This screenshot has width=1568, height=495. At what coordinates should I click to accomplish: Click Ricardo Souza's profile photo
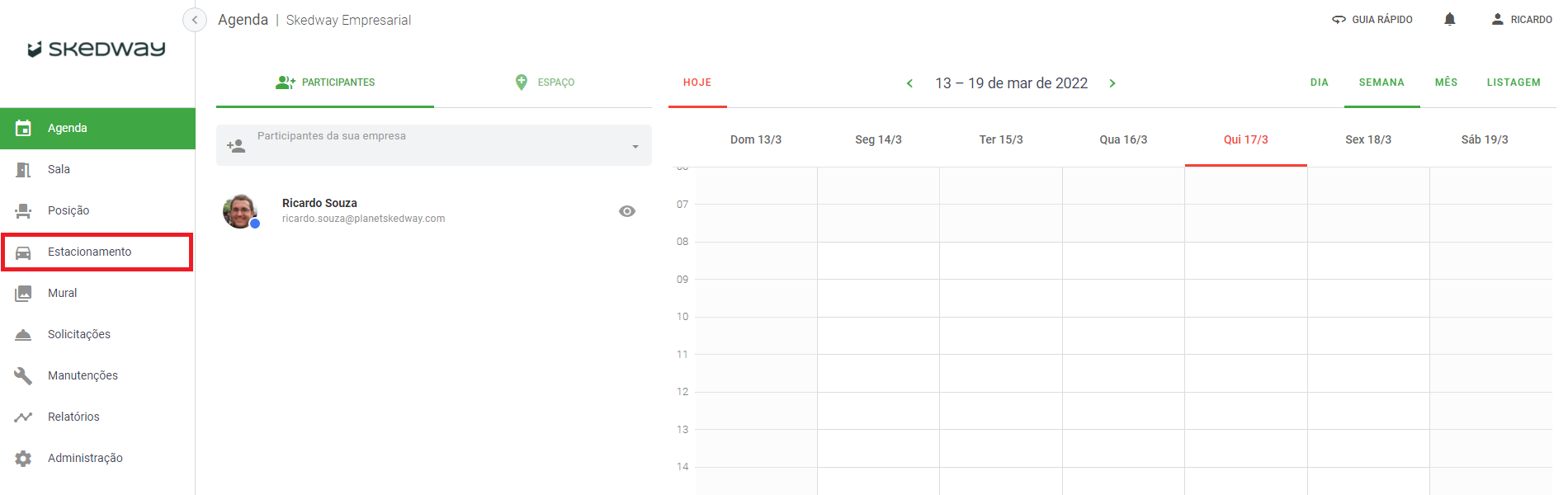click(x=240, y=211)
